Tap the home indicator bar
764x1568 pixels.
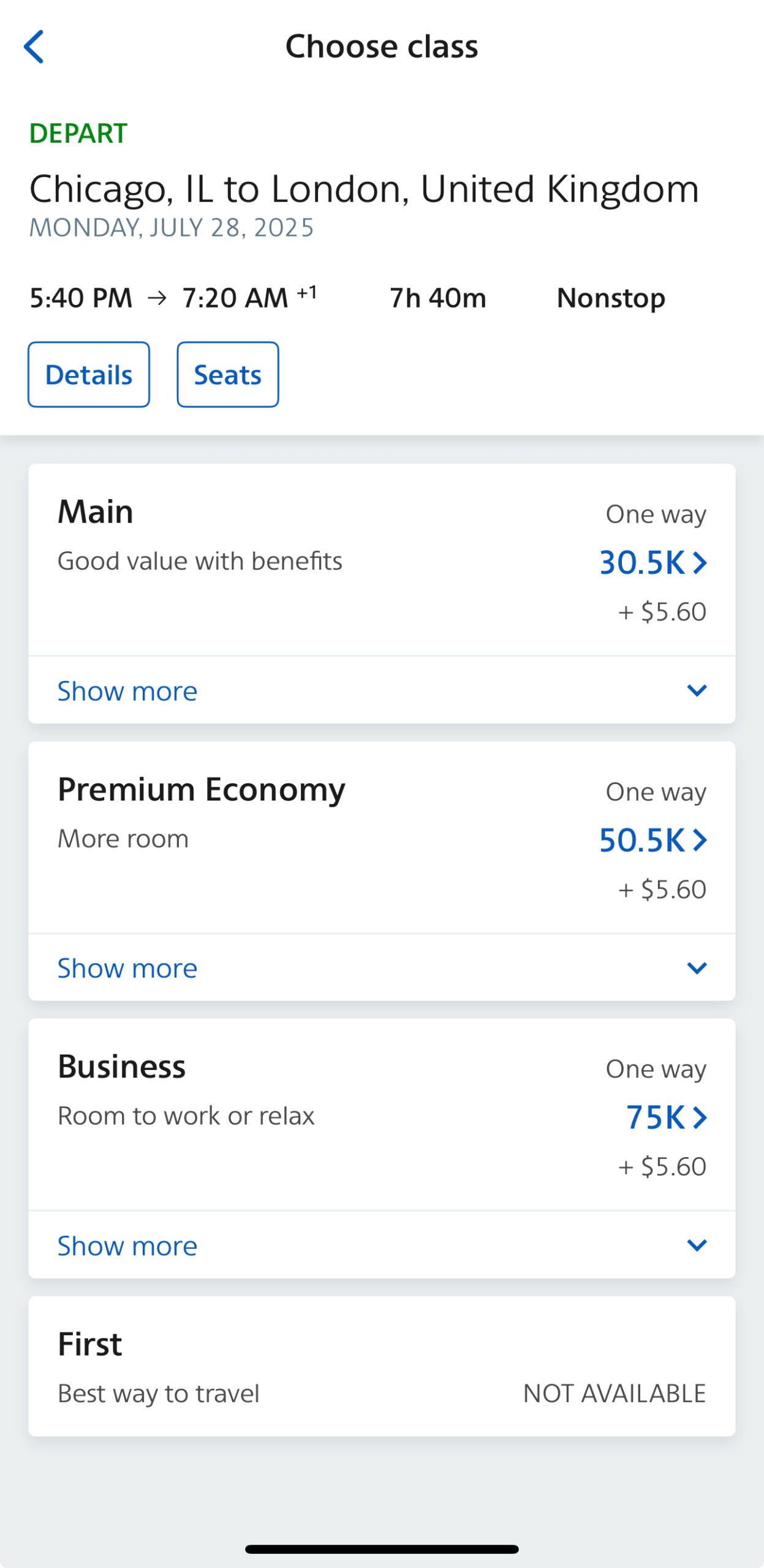pyautogui.click(x=382, y=1549)
